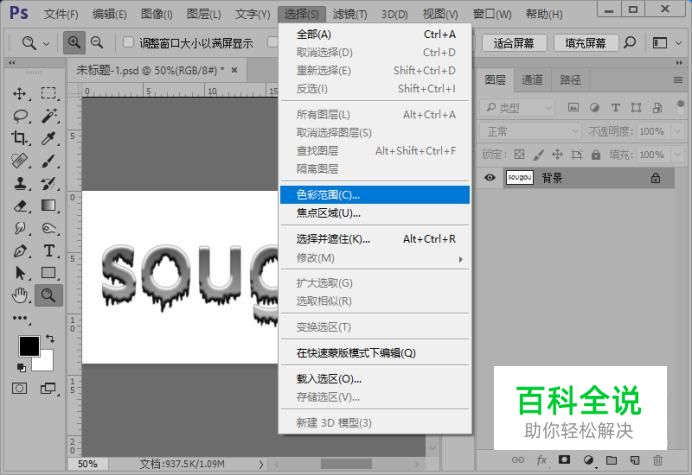Screen dimensions: 692x475
Task: Toggle lock position icon
Action: click(x=557, y=154)
